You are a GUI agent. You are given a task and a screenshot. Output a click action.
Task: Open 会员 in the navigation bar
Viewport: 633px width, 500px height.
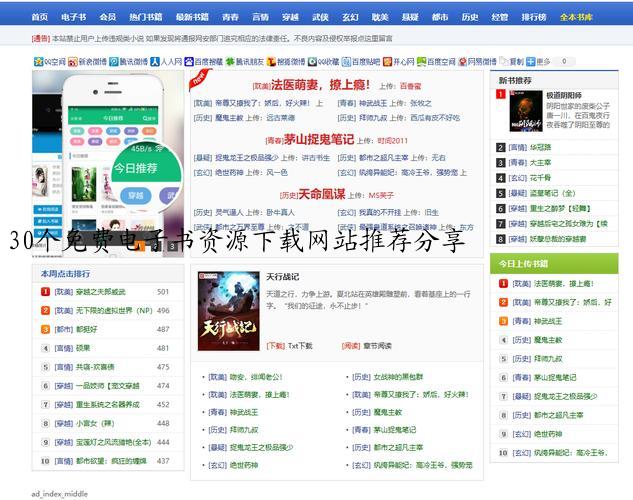108,17
